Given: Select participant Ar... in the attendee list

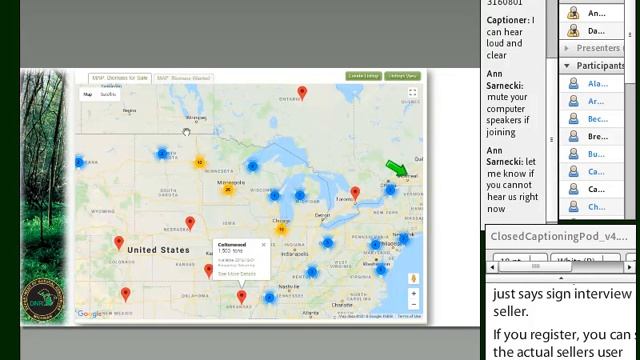Looking at the screenshot, I should pos(591,101).
